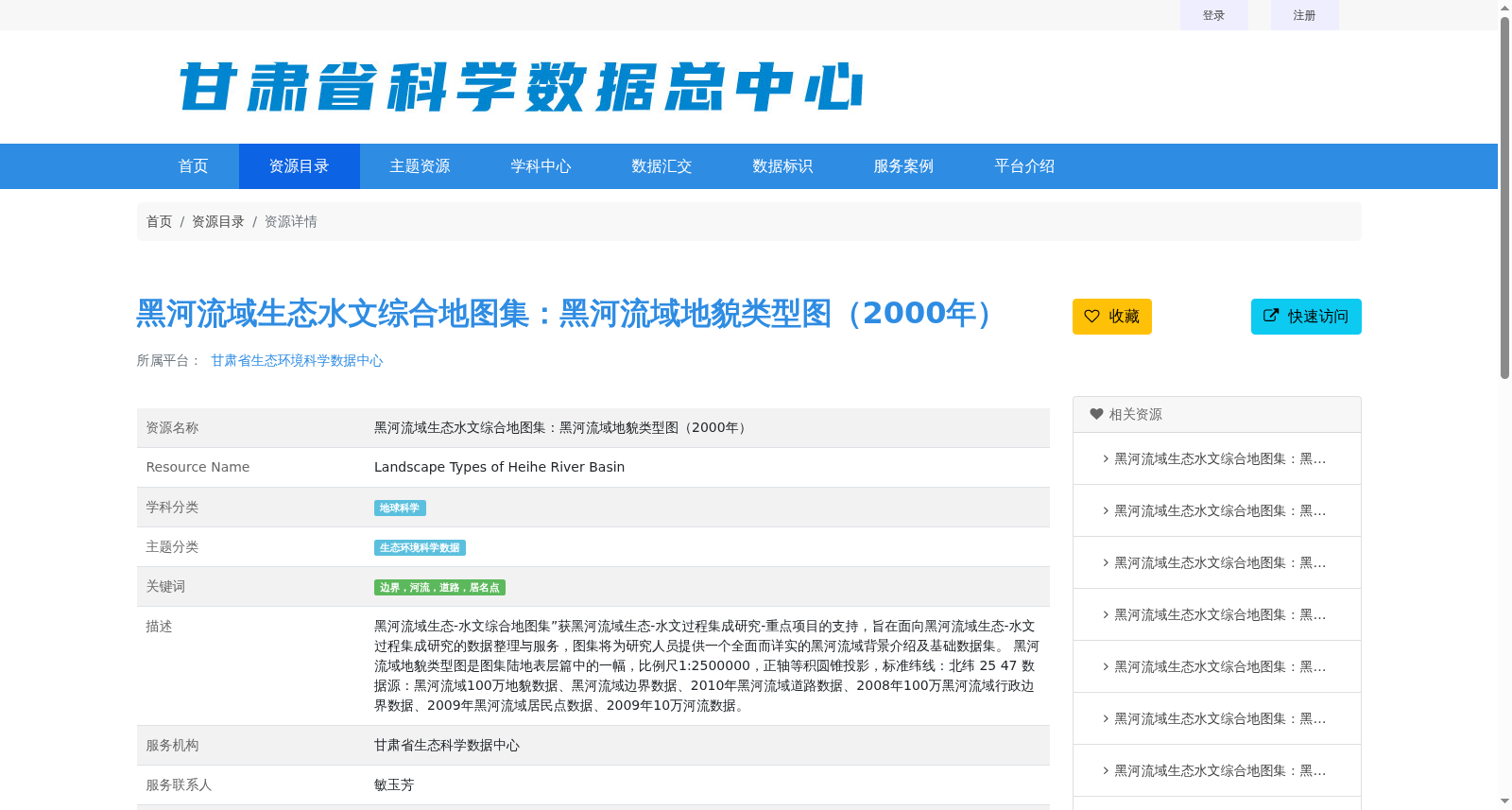This screenshot has width=1512, height=810.
Task: Expand the sixth related resource chevron
Action: [x=1106, y=718]
